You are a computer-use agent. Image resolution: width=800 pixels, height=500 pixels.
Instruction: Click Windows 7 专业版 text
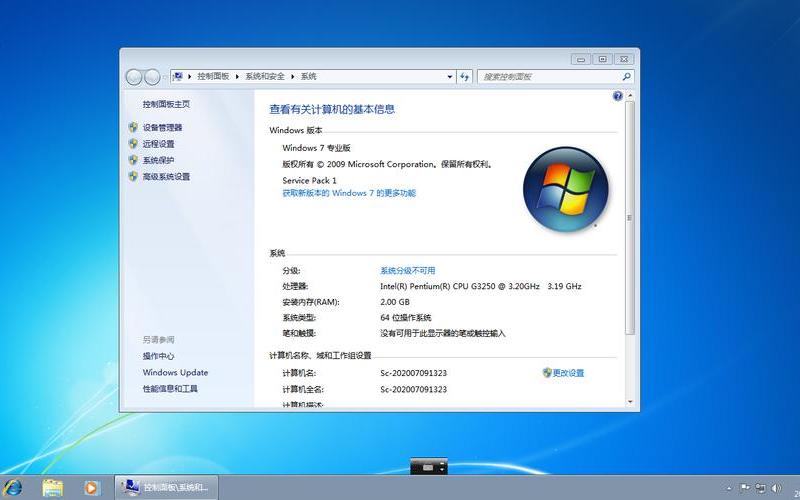coord(316,148)
